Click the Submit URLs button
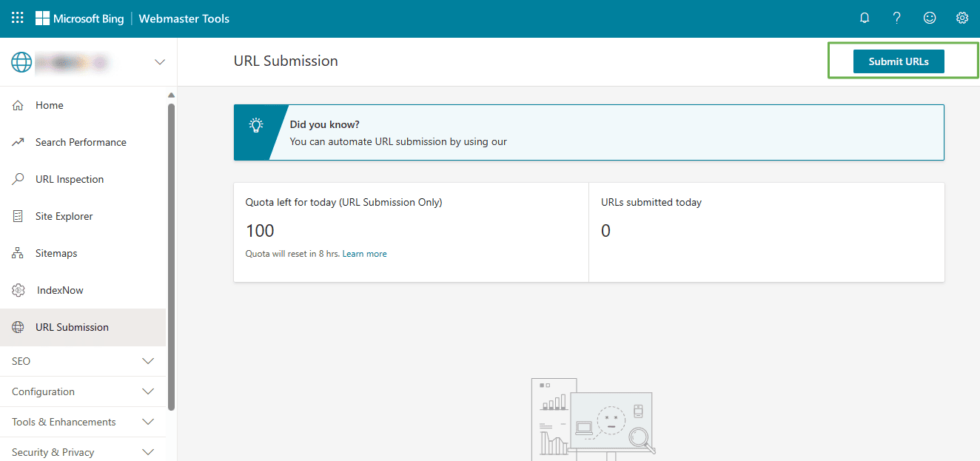 click(x=899, y=61)
